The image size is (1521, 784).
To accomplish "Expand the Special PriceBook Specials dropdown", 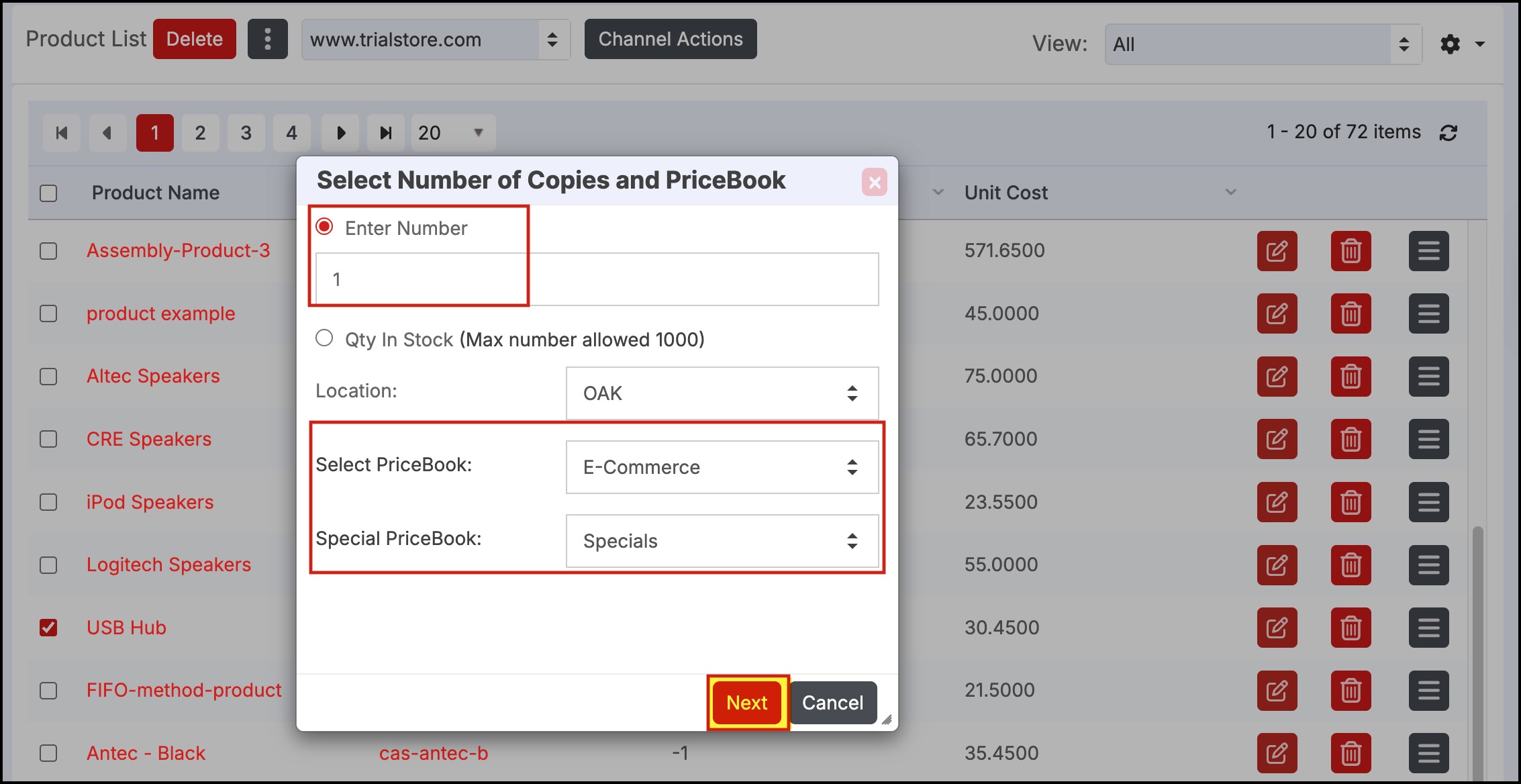I will coord(722,541).
